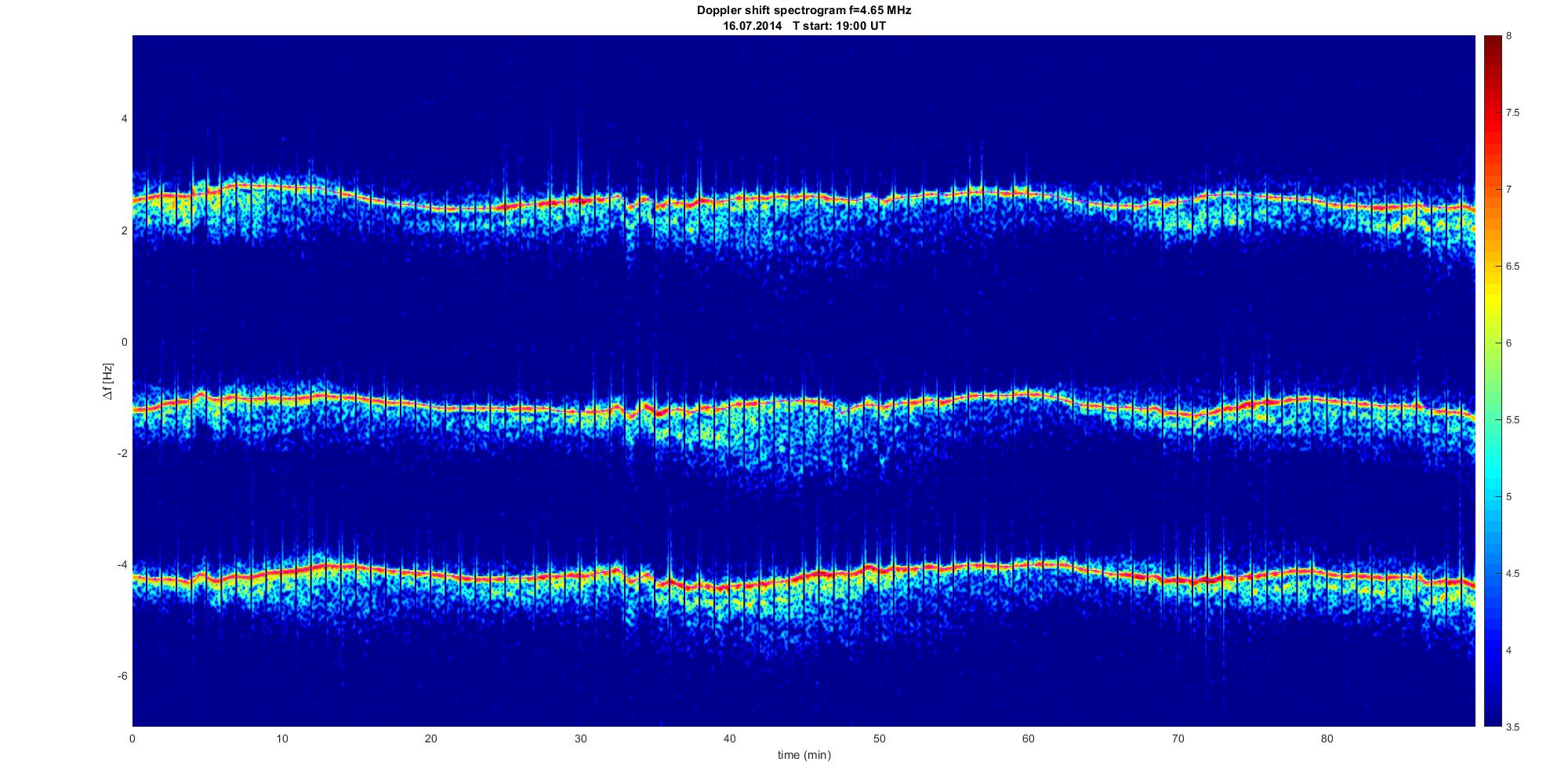Click the time-axis tick label '0'
Image resolution: width=1568 pixels, height=780 pixels.
132,738
